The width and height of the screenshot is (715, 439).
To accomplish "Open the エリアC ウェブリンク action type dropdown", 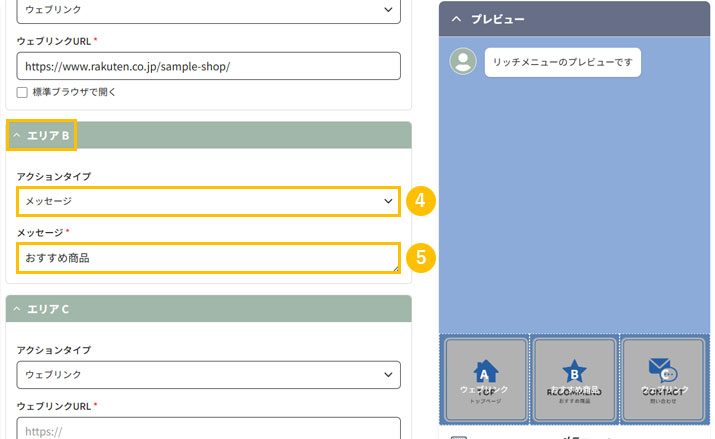I will point(208,374).
